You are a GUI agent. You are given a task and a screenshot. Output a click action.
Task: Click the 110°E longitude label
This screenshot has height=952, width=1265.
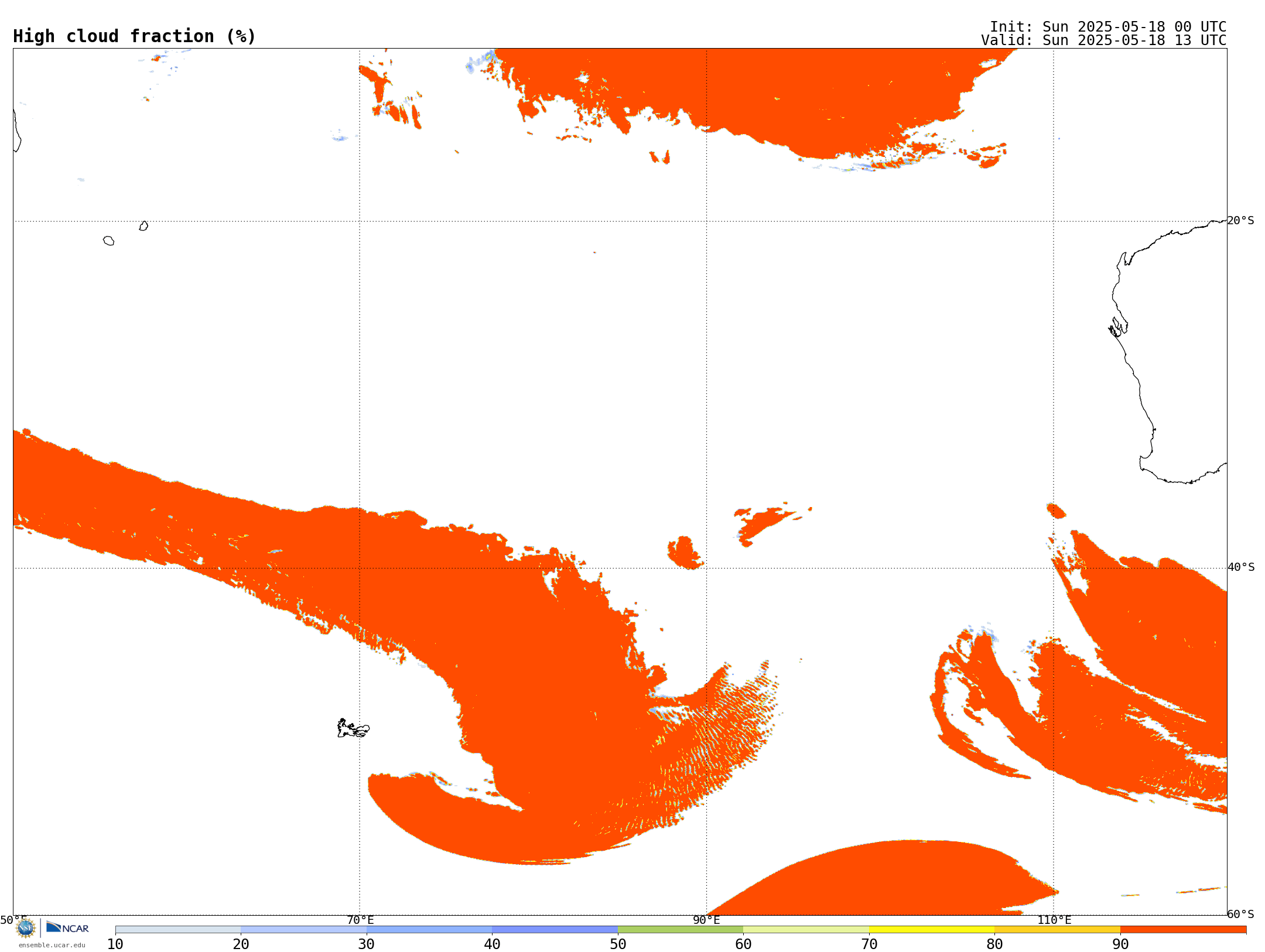pos(1054,920)
